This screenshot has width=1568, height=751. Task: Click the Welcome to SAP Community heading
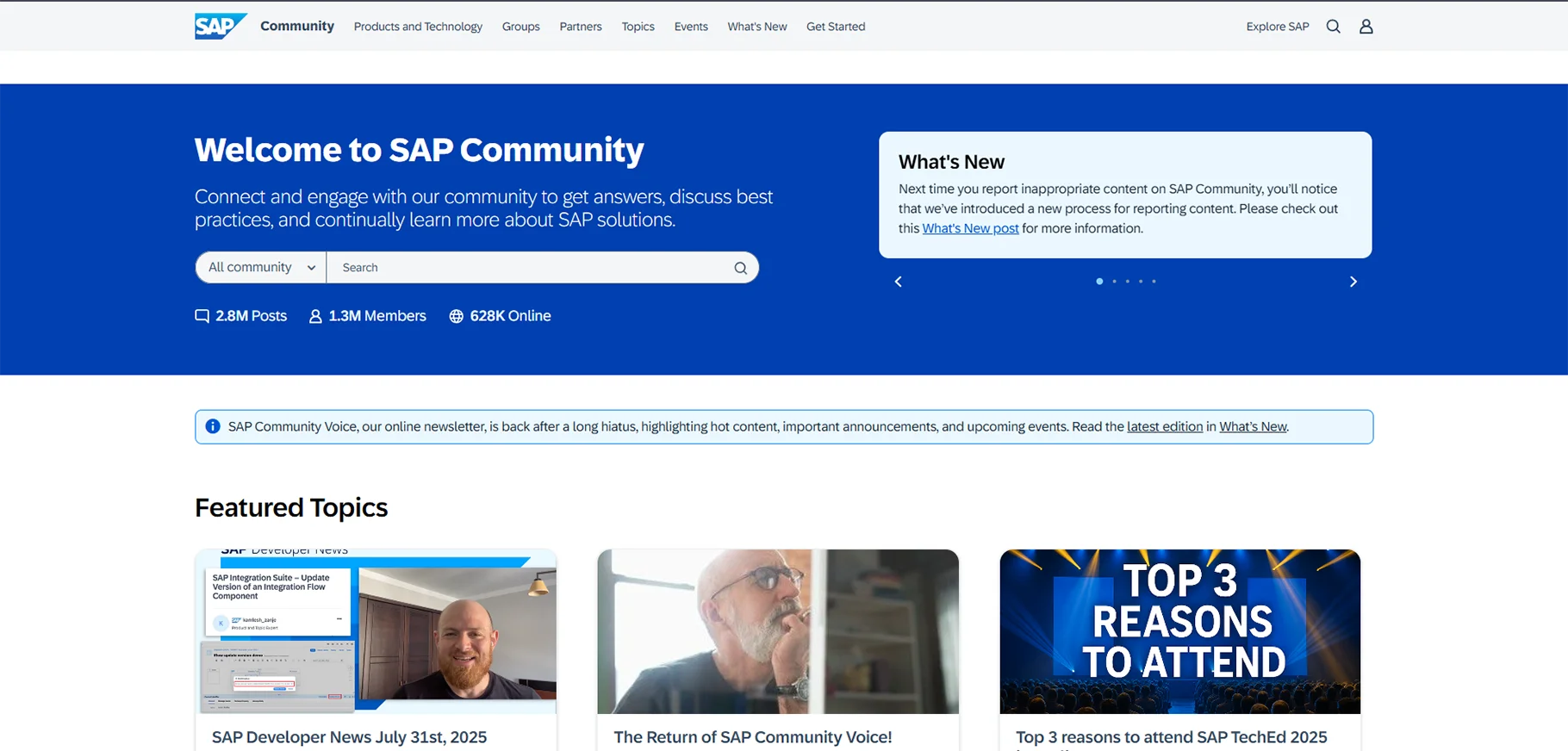[420, 150]
